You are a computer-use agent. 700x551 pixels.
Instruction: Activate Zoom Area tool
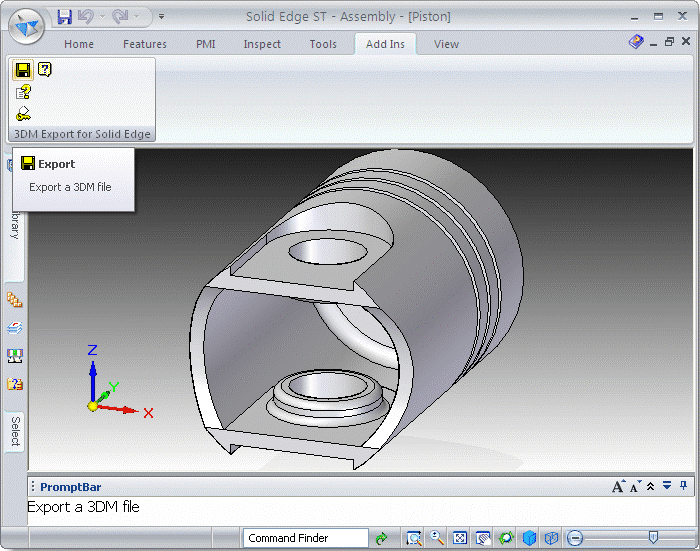coord(414,538)
